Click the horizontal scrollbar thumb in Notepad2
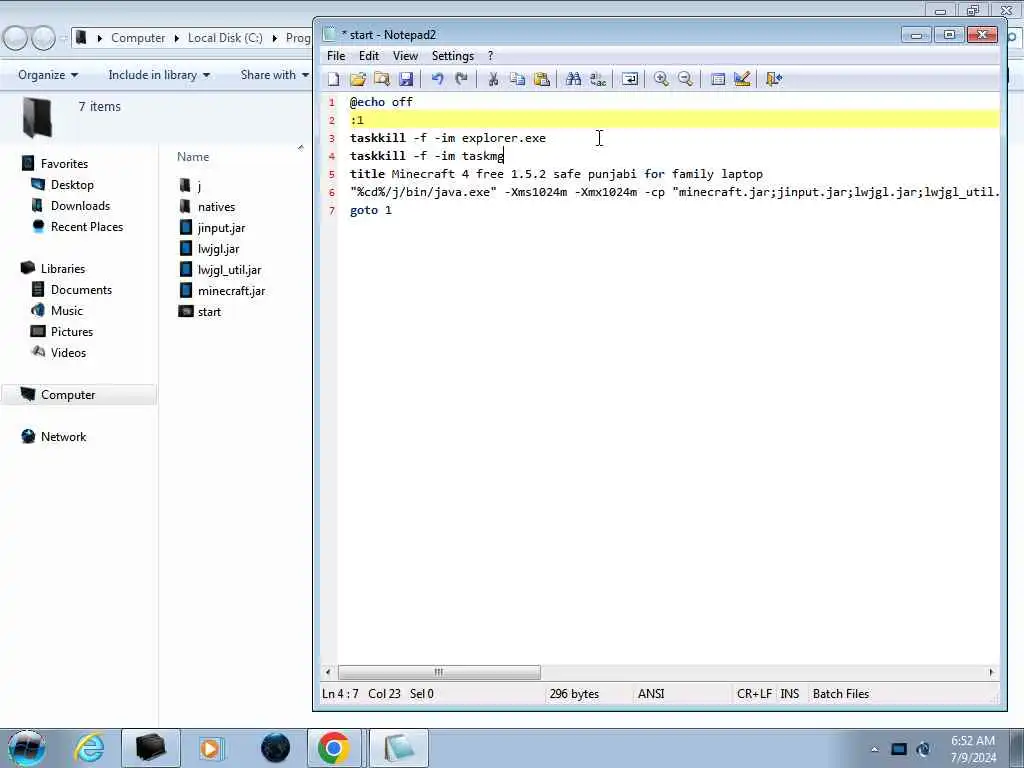 (439, 672)
